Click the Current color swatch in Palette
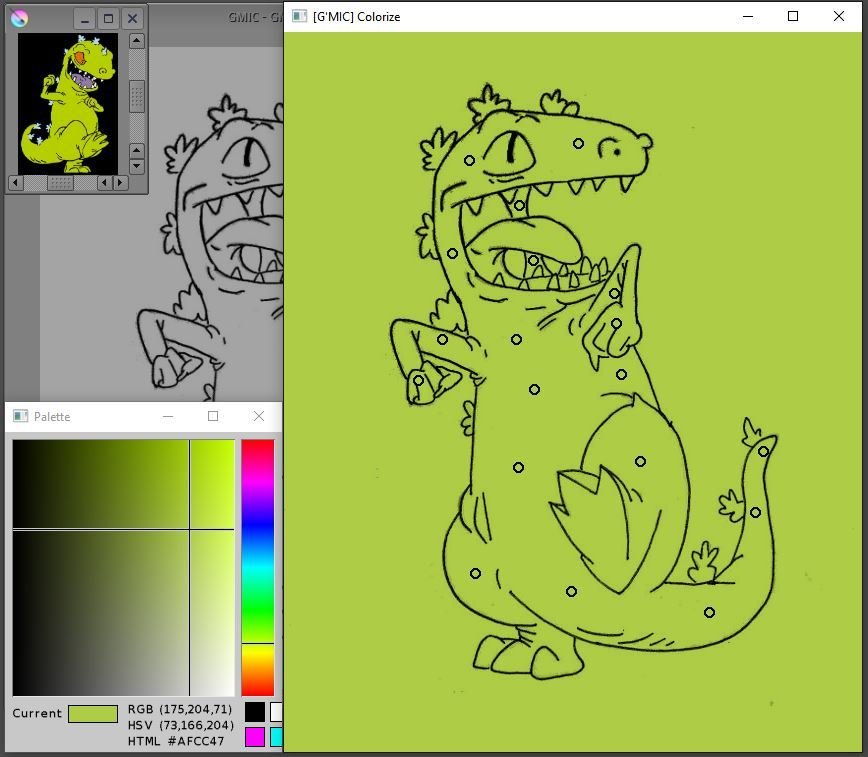The image size is (868, 757). (93, 714)
